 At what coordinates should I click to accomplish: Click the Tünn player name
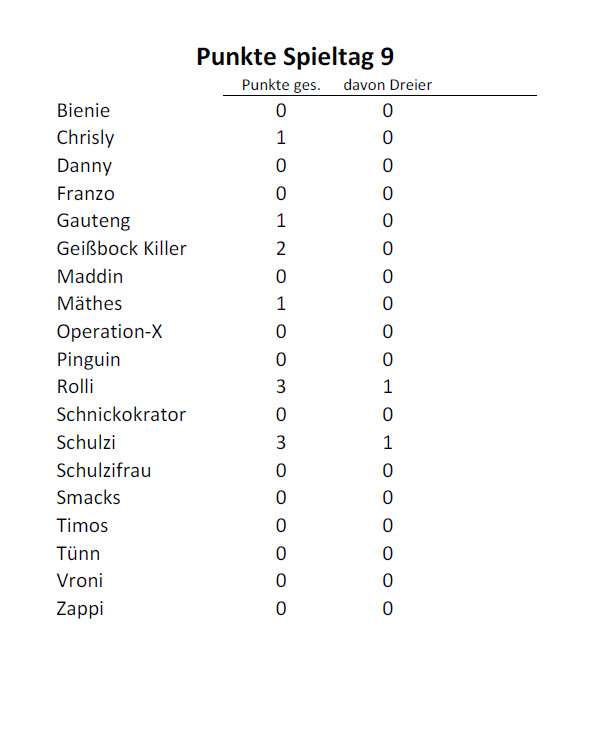pos(78,554)
